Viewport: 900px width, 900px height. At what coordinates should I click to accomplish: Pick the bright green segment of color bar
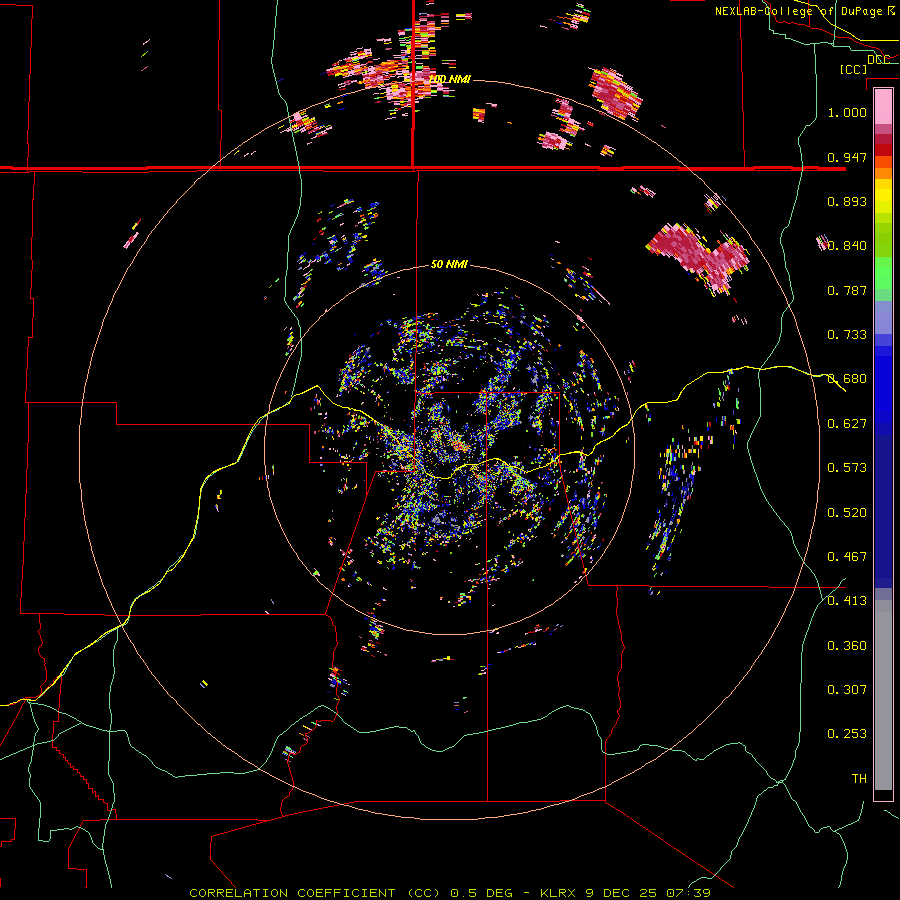(883, 273)
